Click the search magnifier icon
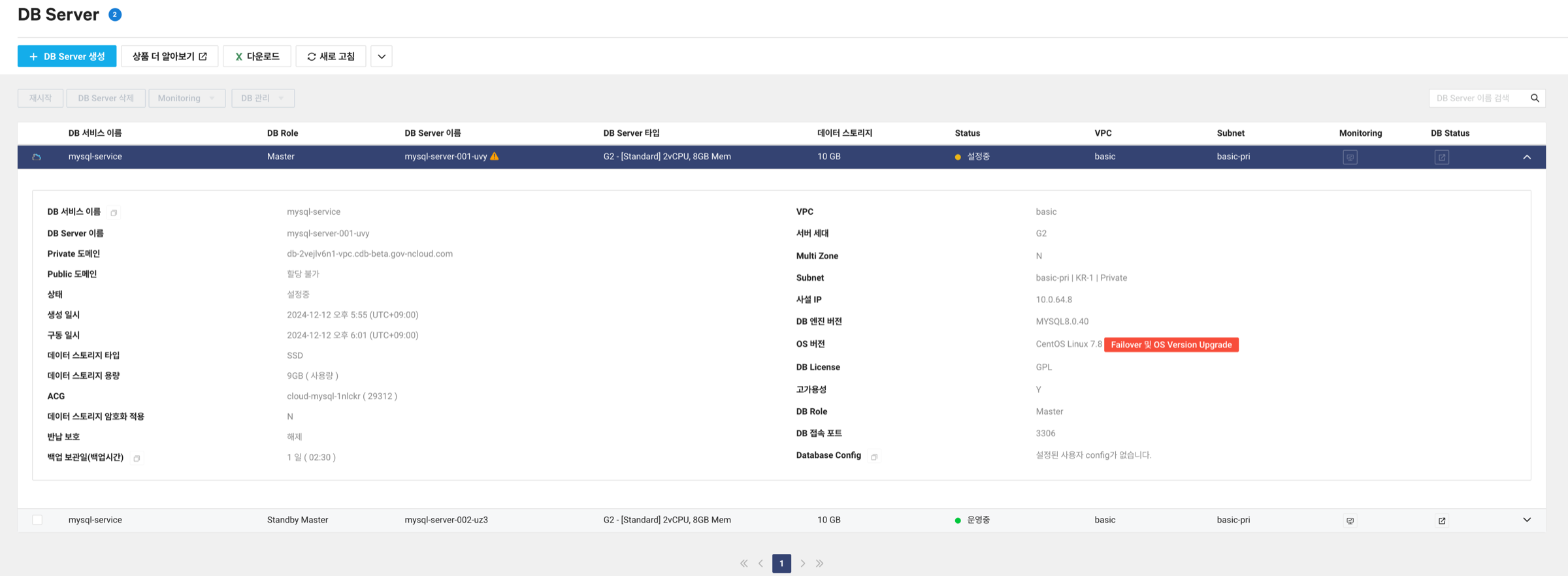 click(x=1535, y=98)
